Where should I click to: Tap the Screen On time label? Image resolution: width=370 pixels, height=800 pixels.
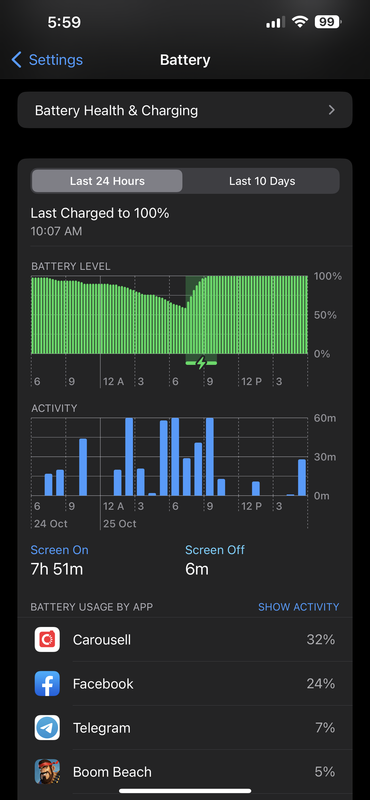click(59, 550)
